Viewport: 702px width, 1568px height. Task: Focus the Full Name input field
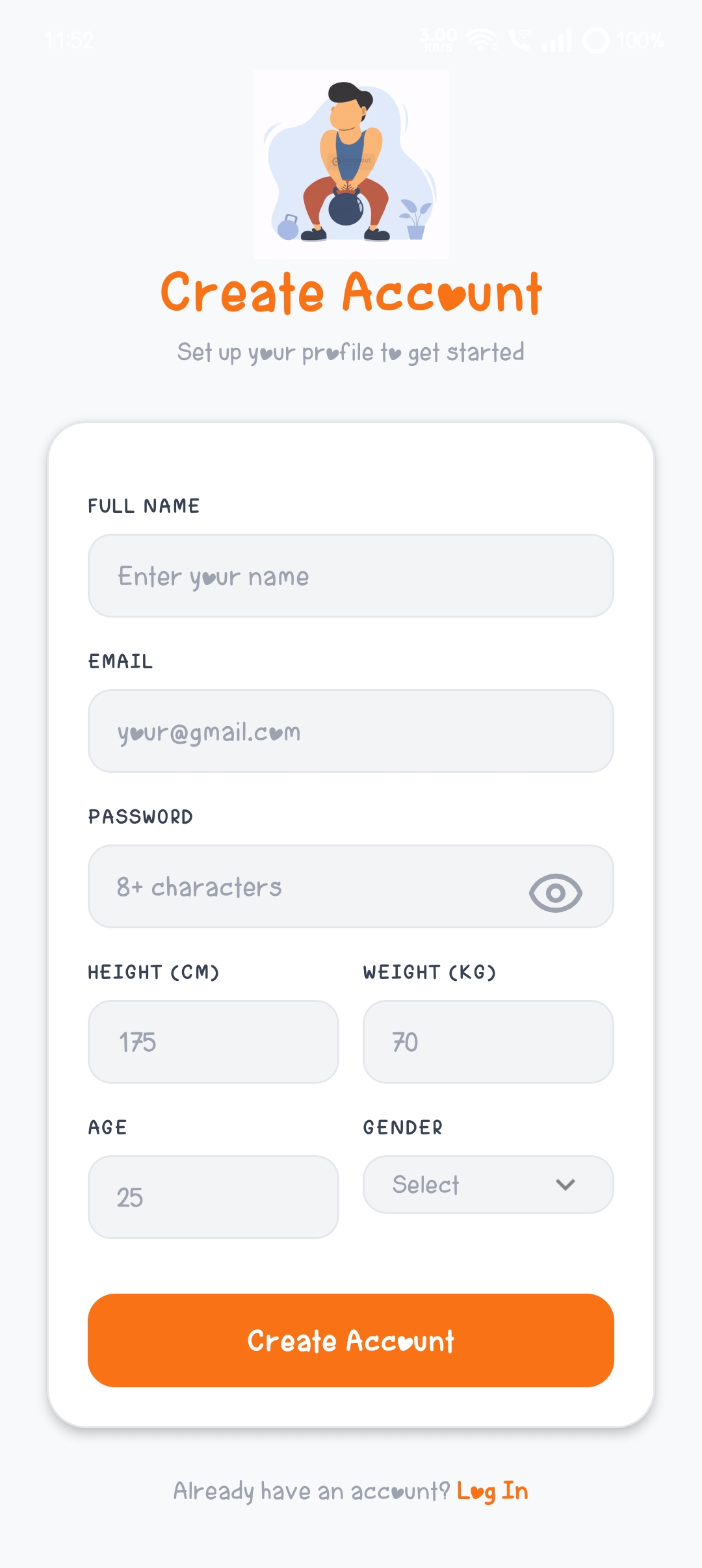click(351, 576)
